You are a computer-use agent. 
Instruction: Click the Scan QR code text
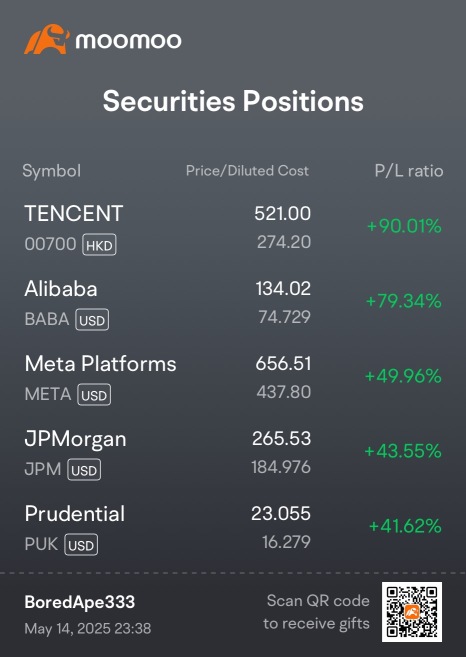pos(318,601)
